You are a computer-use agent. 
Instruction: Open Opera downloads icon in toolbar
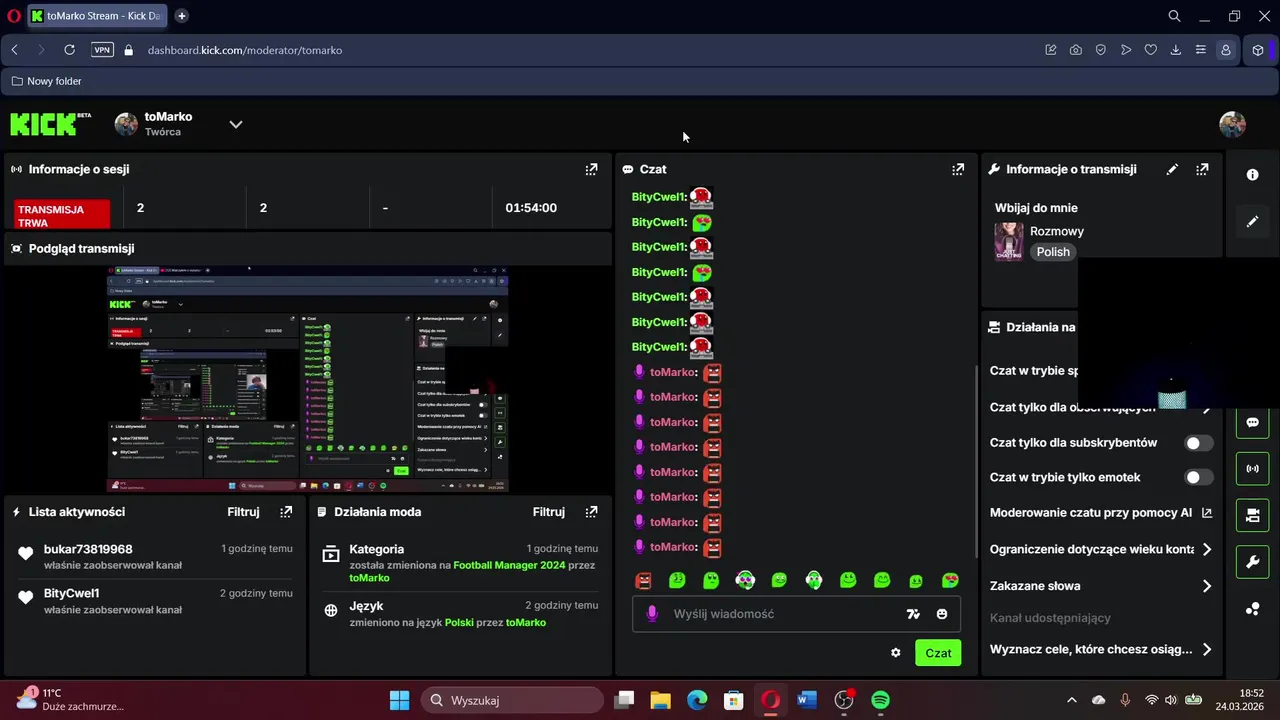coord(1175,50)
